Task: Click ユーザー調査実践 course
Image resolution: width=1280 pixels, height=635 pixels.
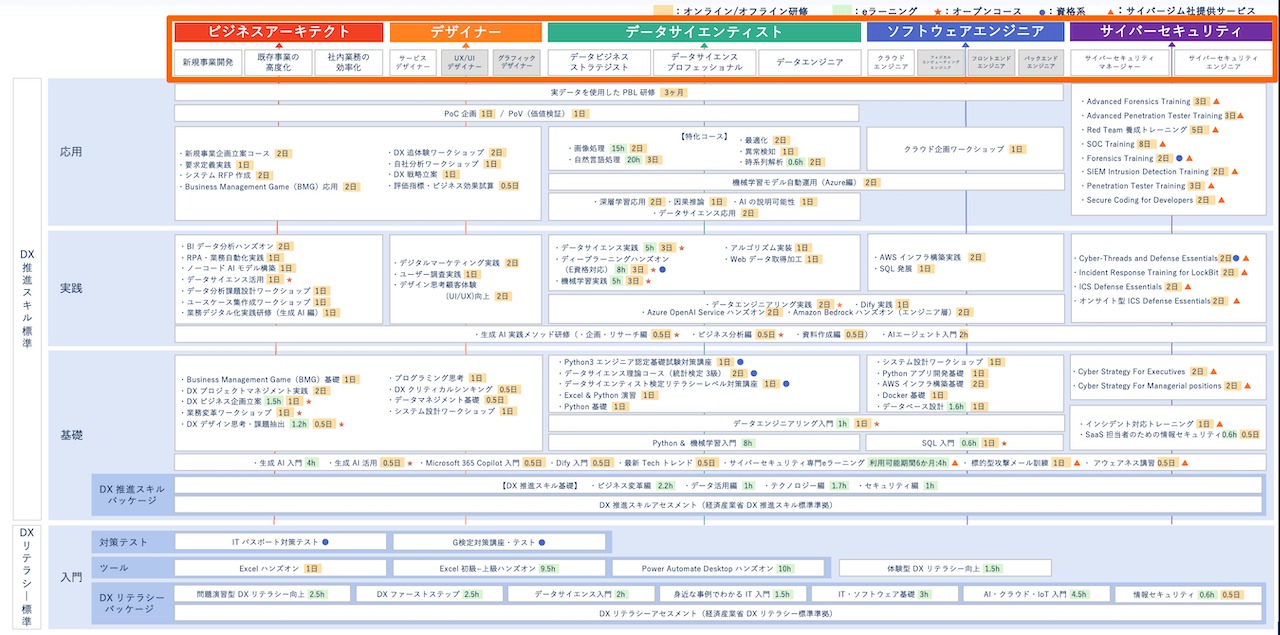Action: (x=428, y=274)
